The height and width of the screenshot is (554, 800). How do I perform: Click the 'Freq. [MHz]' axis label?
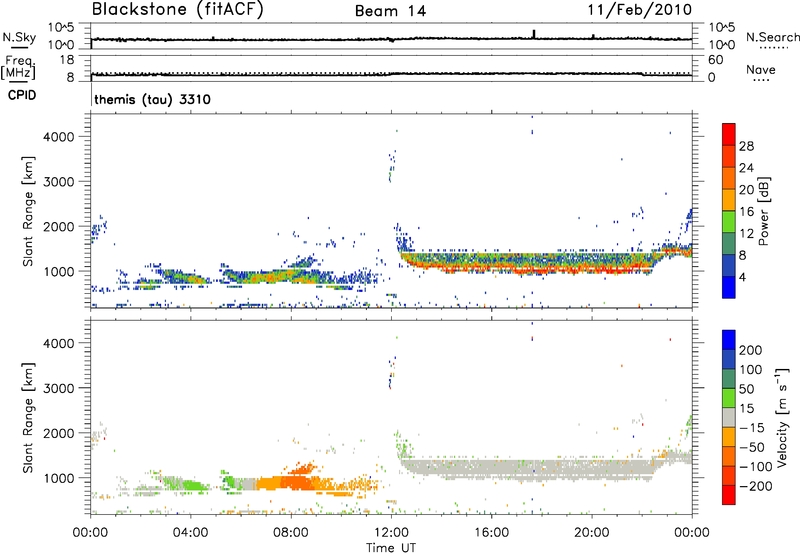pyautogui.click(x=19, y=67)
